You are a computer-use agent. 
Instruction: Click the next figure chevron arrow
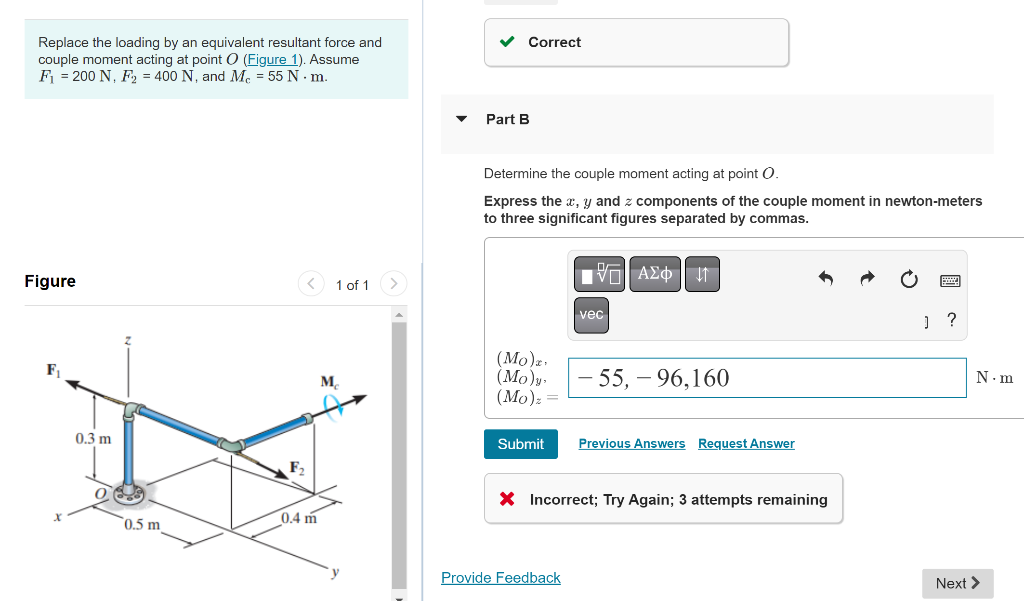pyautogui.click(x=393, y=284)
